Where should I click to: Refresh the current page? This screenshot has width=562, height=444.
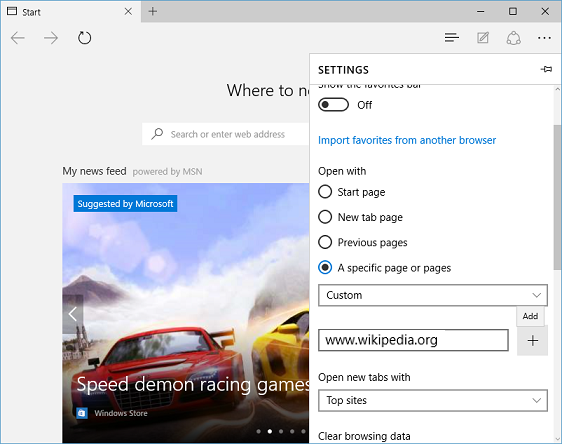click(x=85, y=38)
